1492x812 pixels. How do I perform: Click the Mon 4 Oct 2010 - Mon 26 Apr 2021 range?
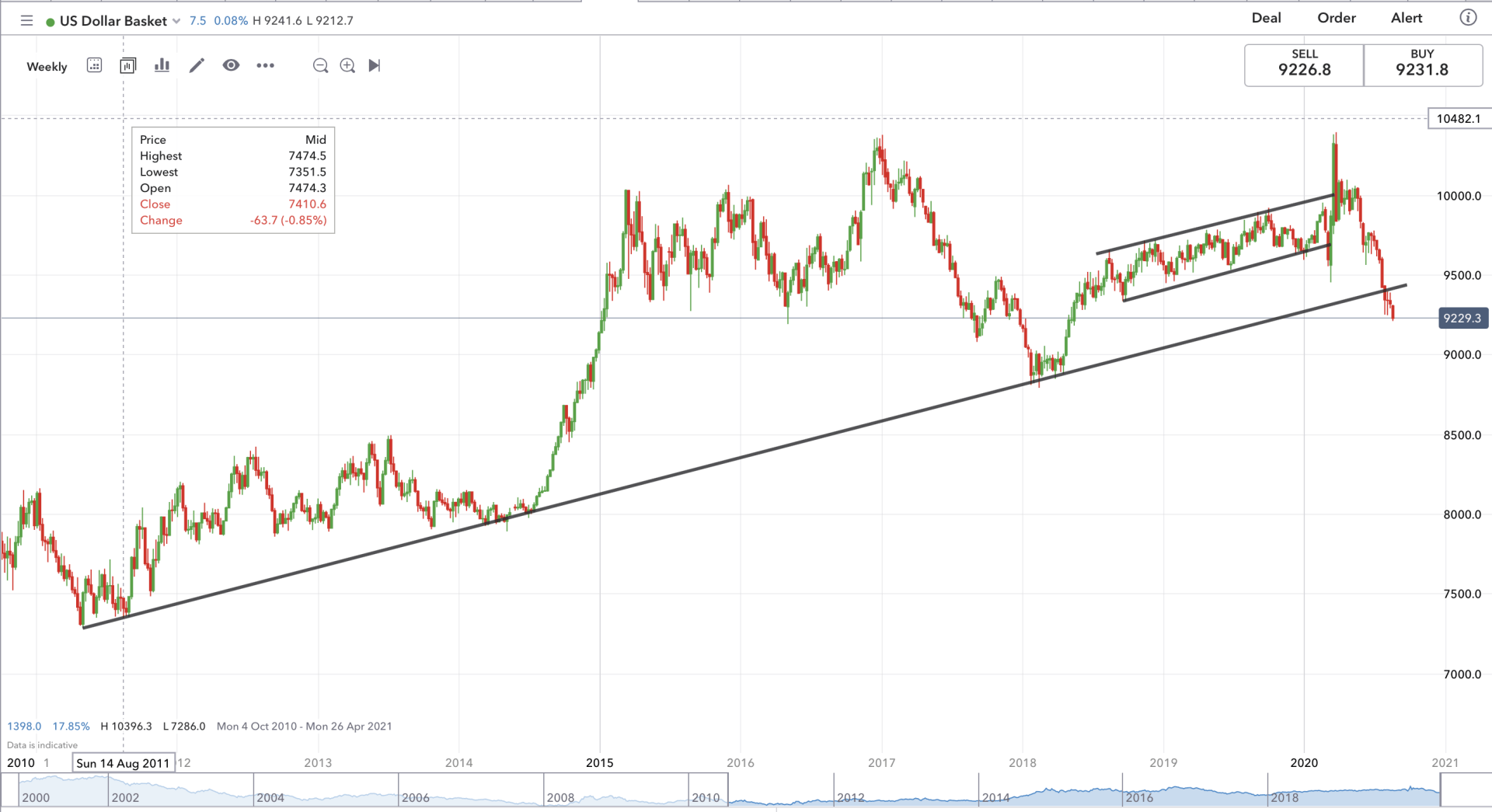[304, 727]
